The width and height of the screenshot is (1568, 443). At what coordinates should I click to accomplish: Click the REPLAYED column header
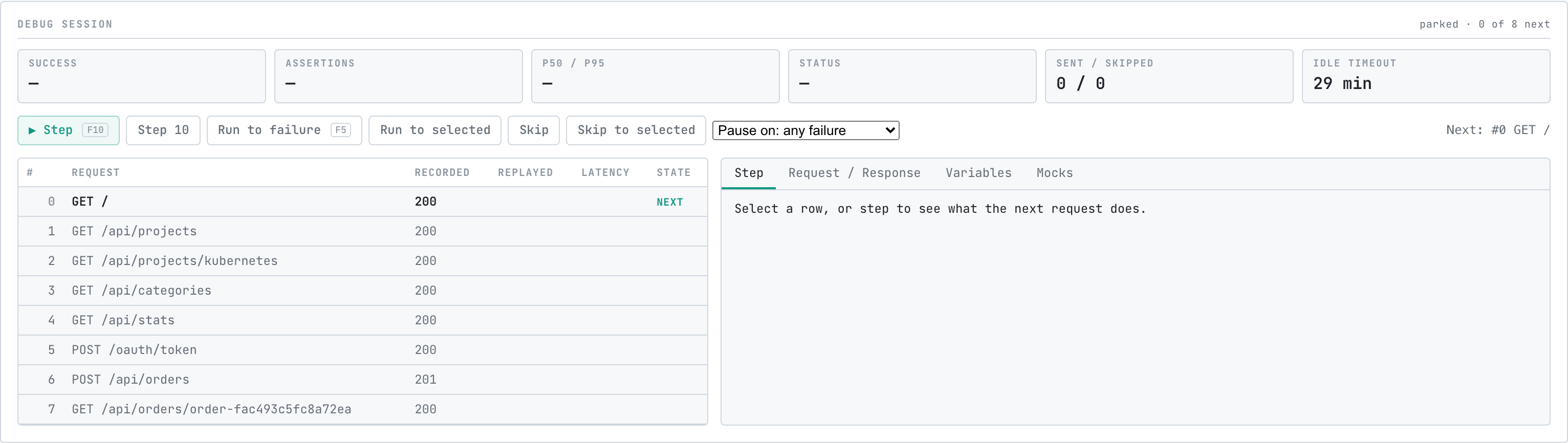tap(525, 173)
